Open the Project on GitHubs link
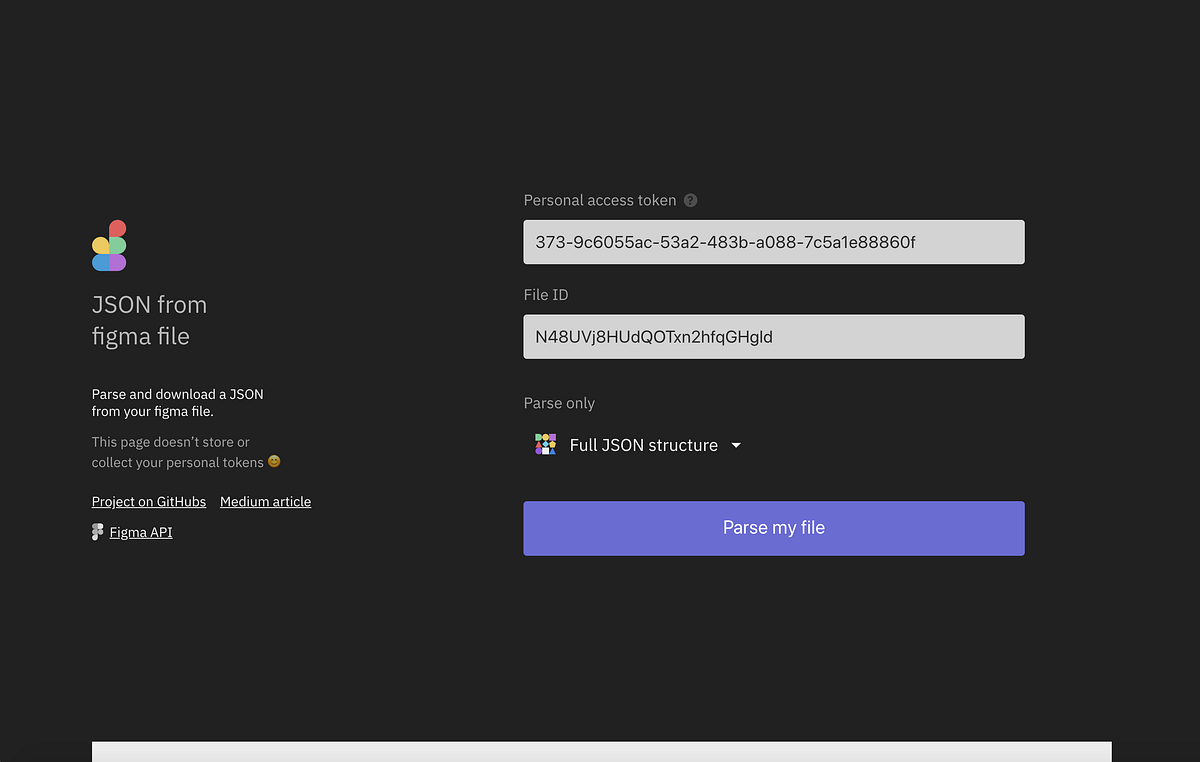The height and width of the screenshot is (762, 1200). pos(148,501)
